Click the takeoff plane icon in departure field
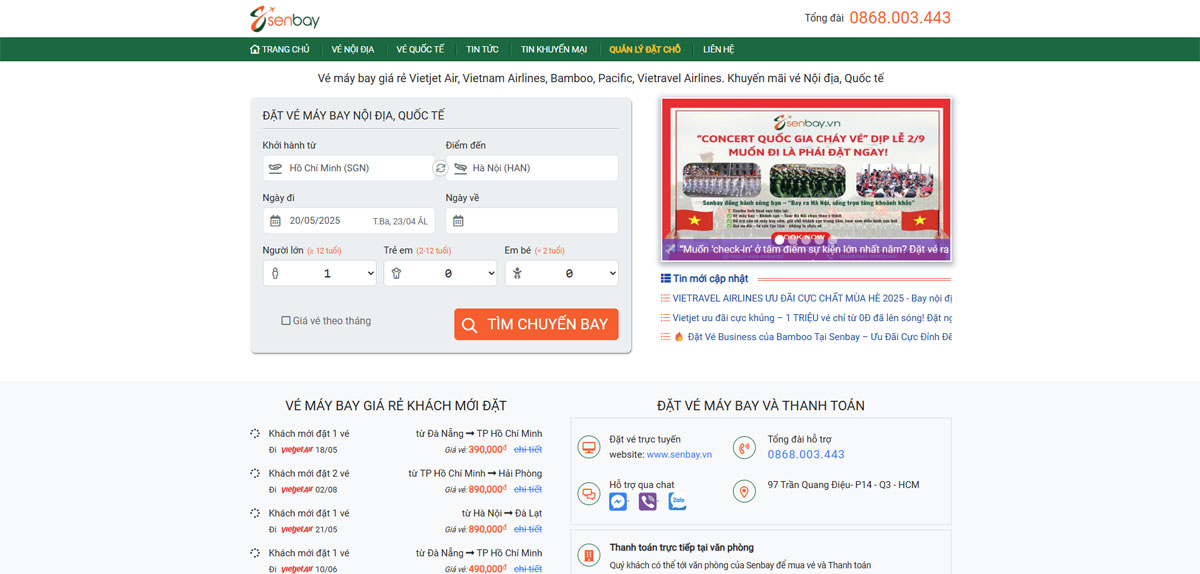The image size is (1200, 574). coord(276,168)
